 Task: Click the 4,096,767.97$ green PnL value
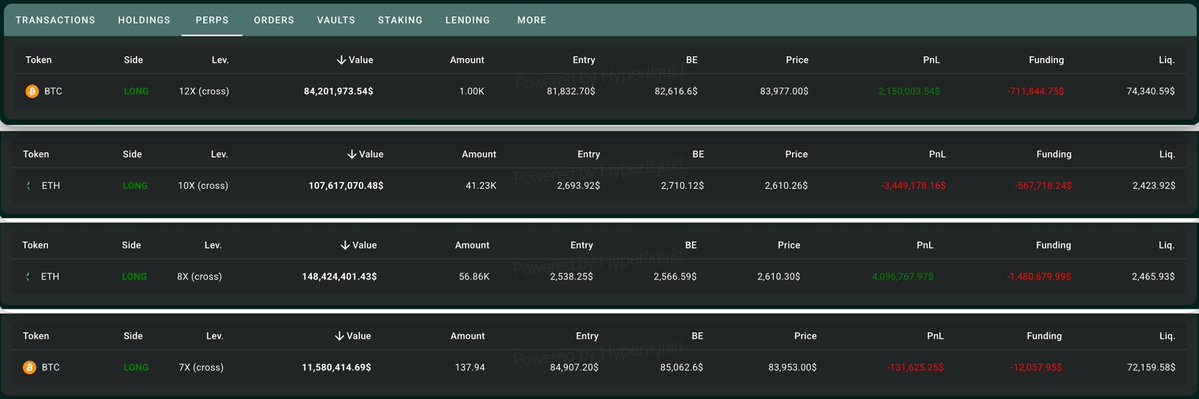pyautogui.click(x=902, y=277)
